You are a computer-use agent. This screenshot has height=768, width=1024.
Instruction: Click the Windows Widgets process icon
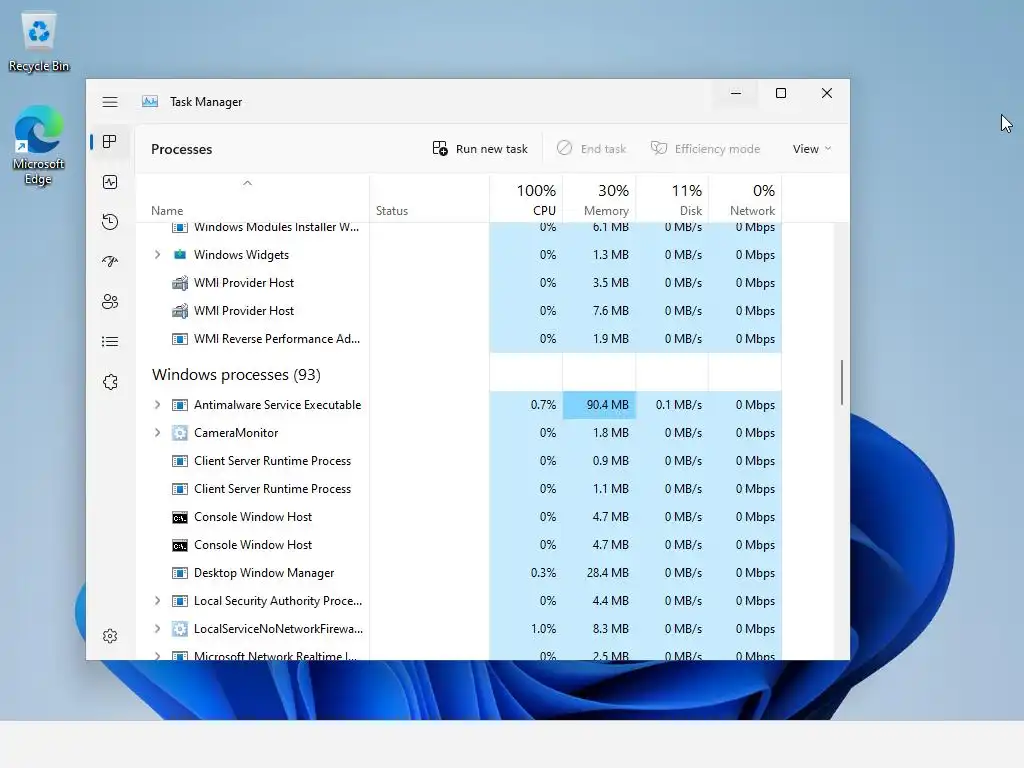(180, 255)
